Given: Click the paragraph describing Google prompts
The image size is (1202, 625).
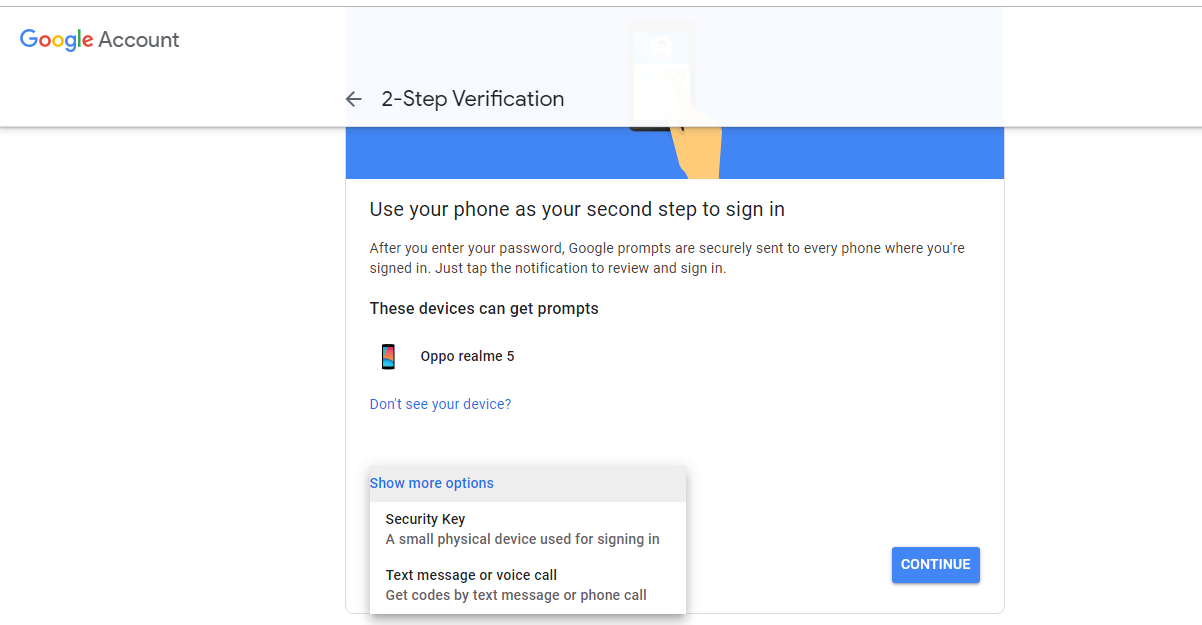Looking at the screenshot, I should 666,258.
